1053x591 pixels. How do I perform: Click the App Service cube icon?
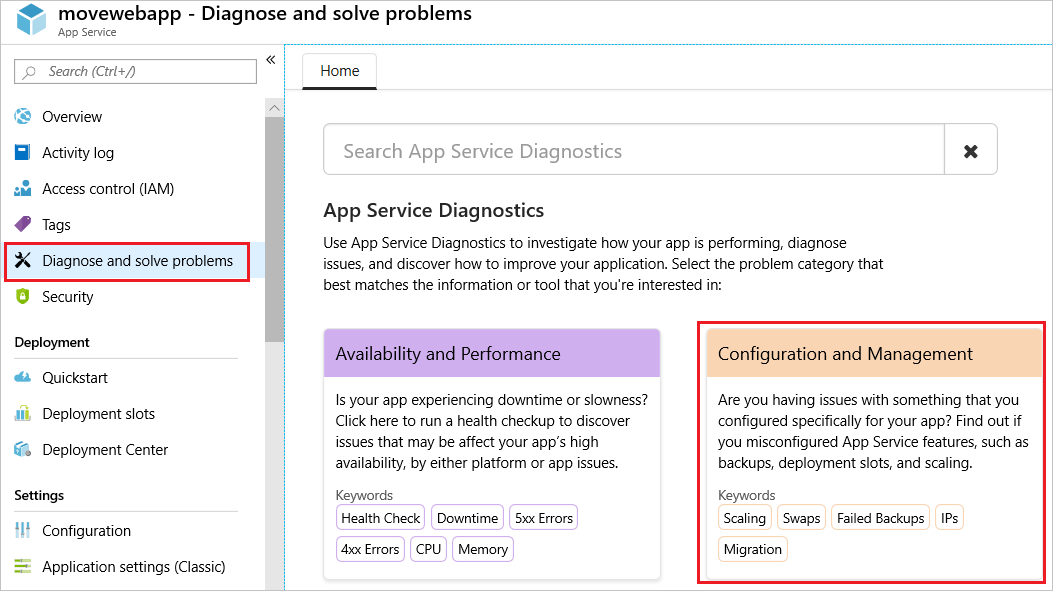tap(30, 19)
